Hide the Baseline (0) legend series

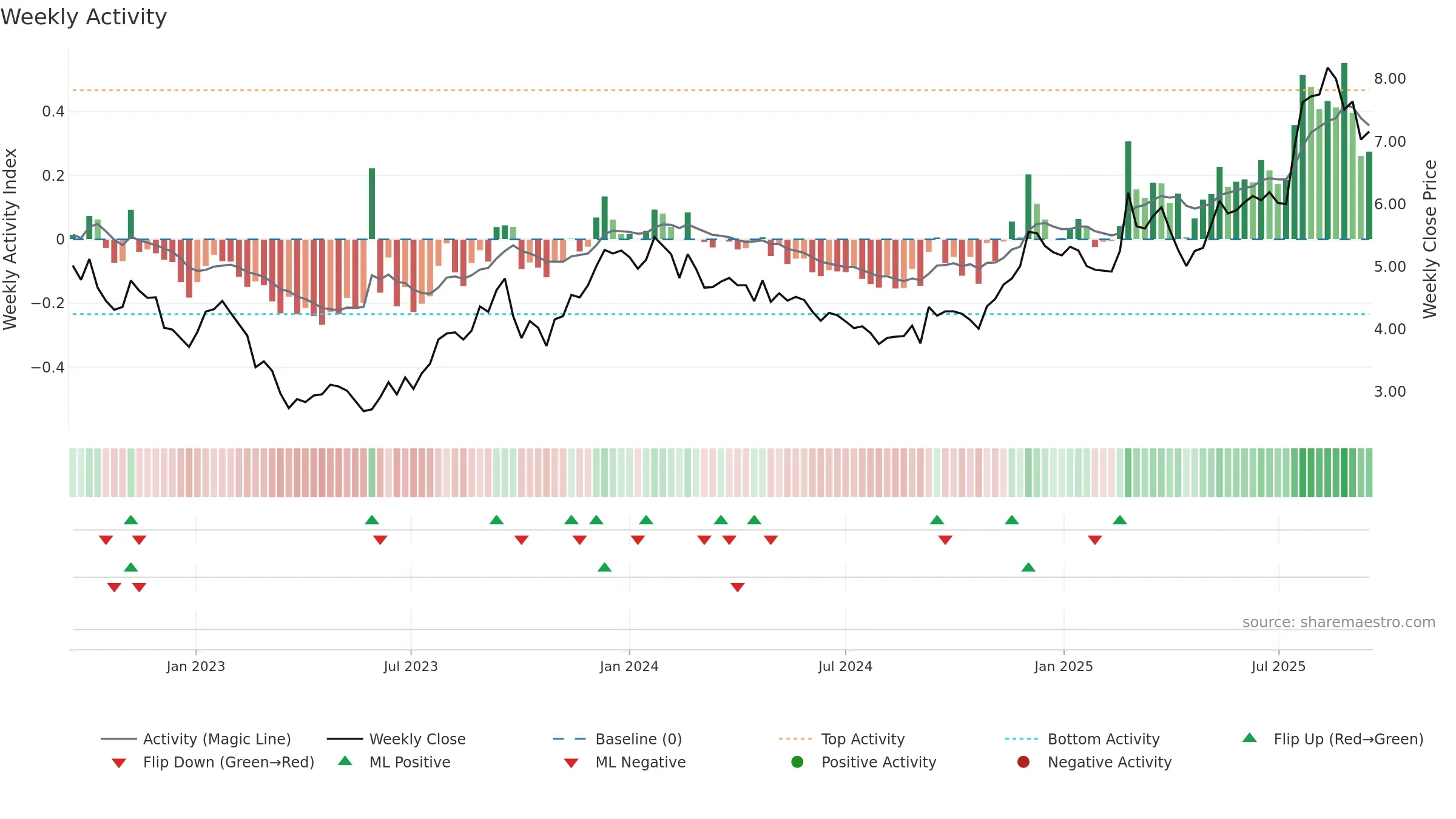618,739
